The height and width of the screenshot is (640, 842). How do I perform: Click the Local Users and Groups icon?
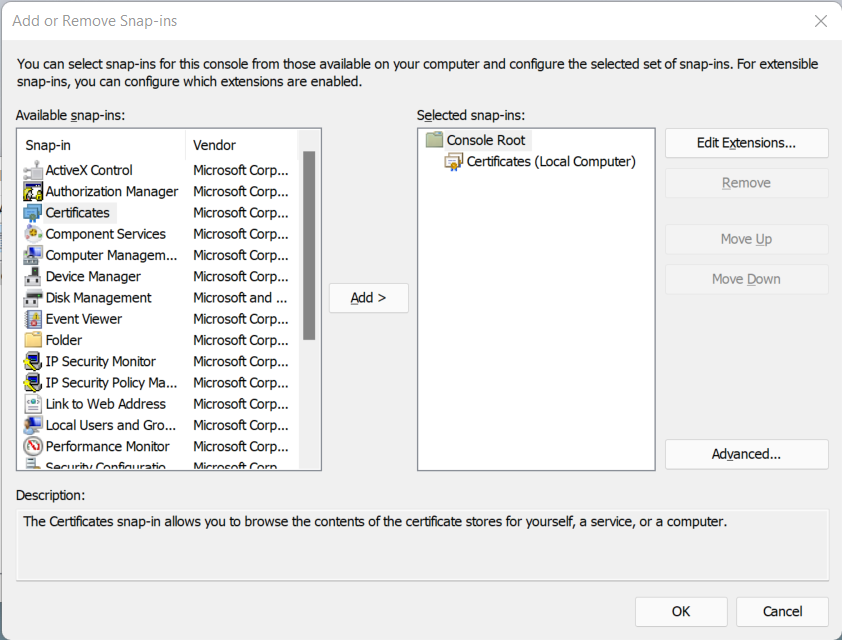point(33,426)
